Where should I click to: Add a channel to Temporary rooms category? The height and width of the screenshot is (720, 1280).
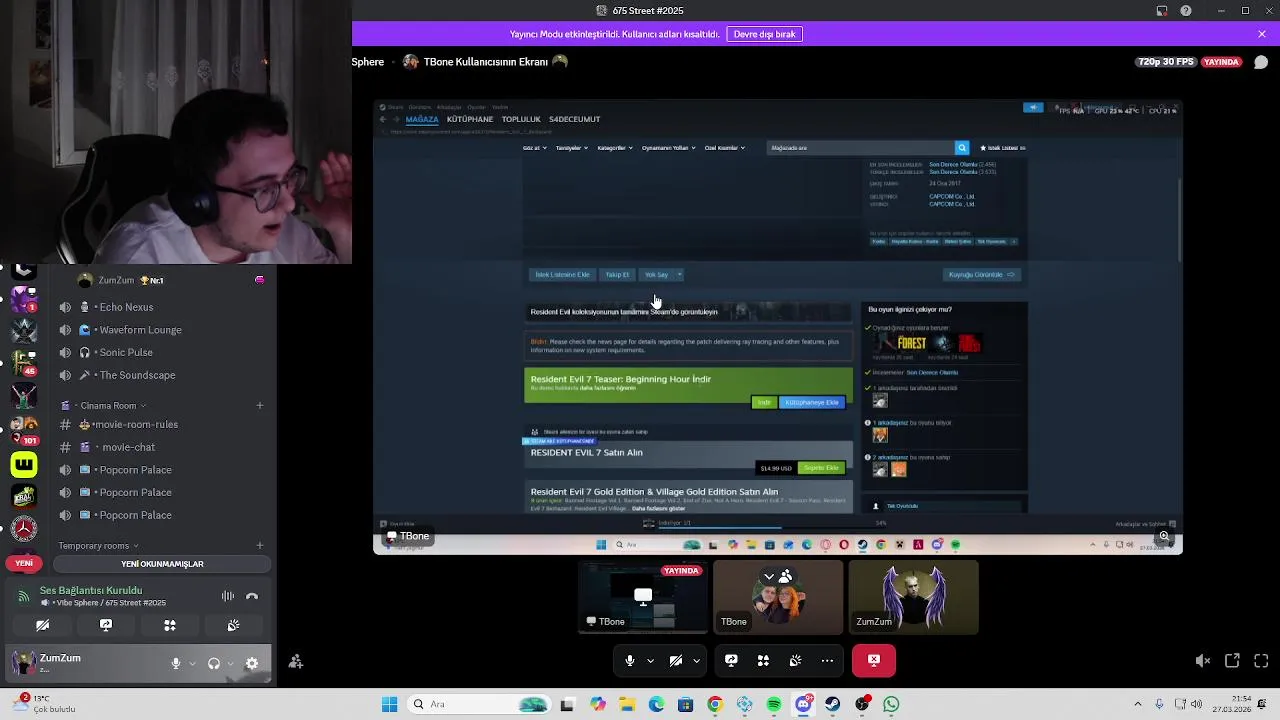(259, 545)
